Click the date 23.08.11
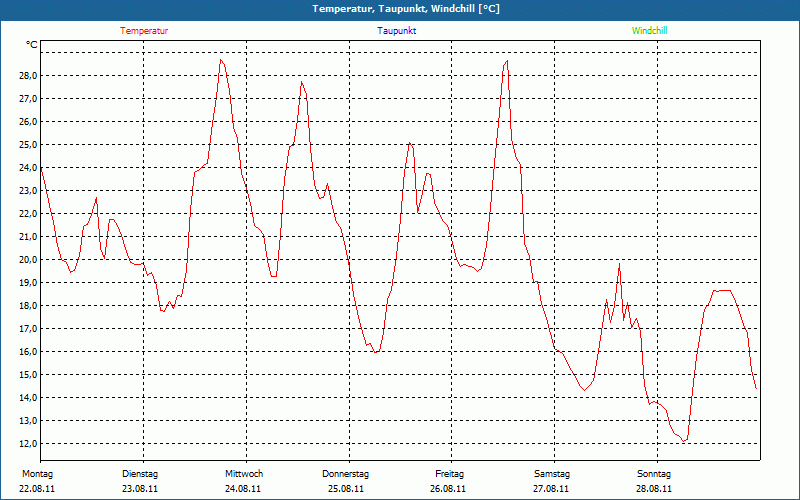Viewport: 800px width, 500px height. tap(140, 489)
